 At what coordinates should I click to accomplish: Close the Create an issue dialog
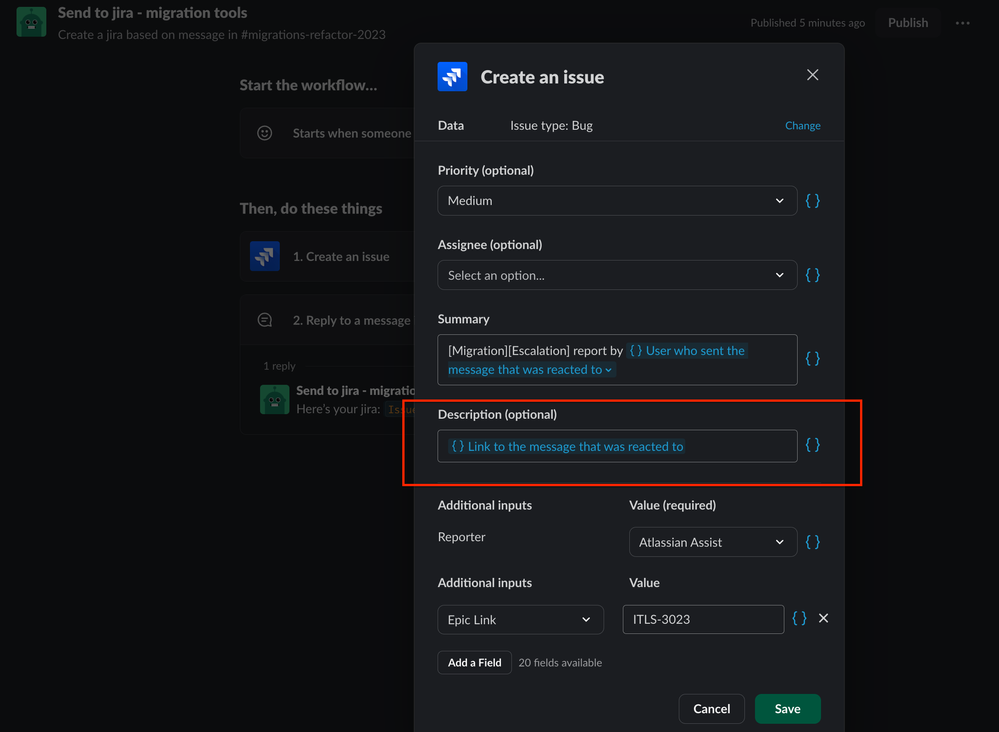(812, 75)
